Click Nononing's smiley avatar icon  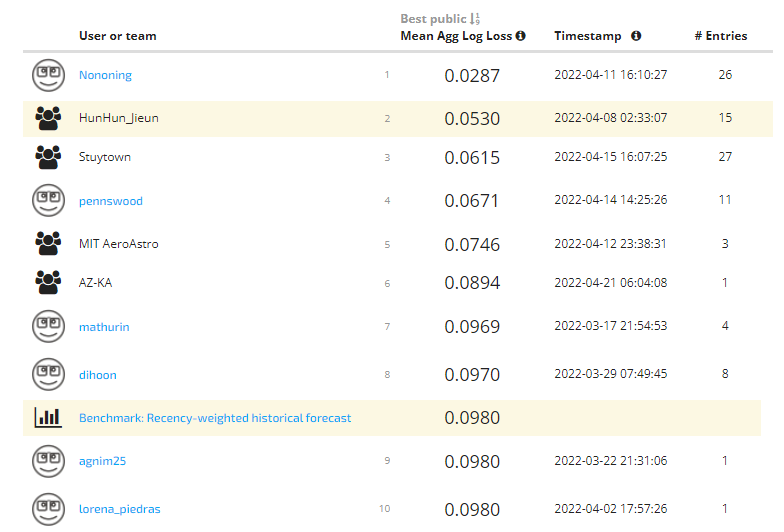(48, 76)
